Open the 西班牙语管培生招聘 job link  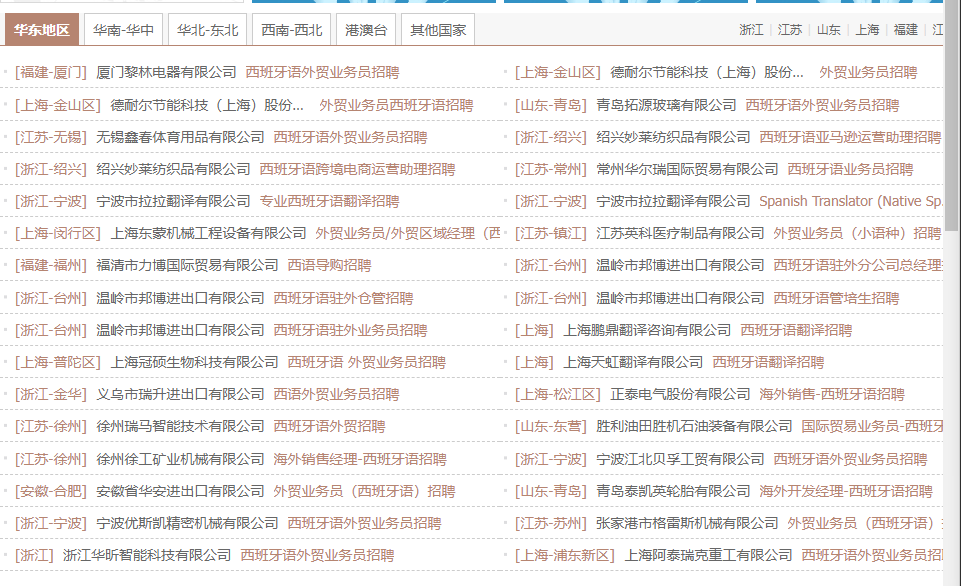[836, 298]
